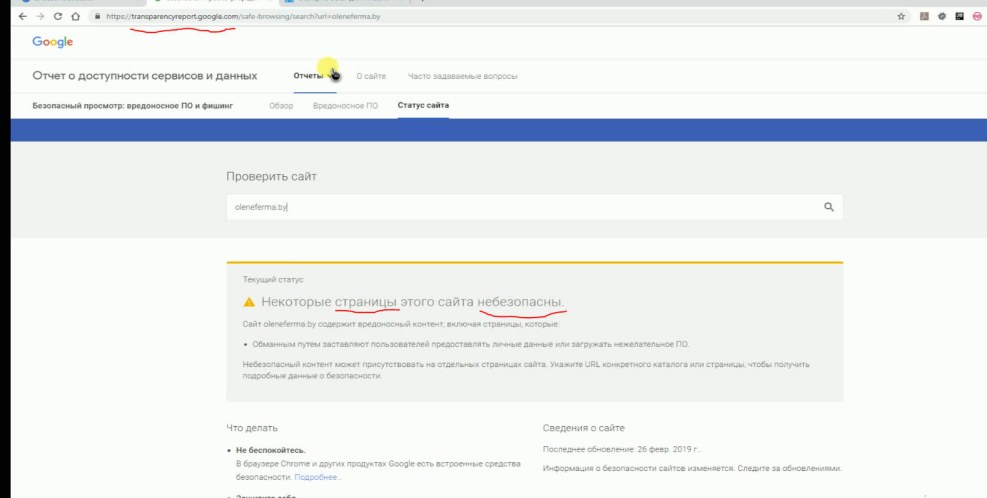
Task: Click the padlock site security icon
Action: 97,17
